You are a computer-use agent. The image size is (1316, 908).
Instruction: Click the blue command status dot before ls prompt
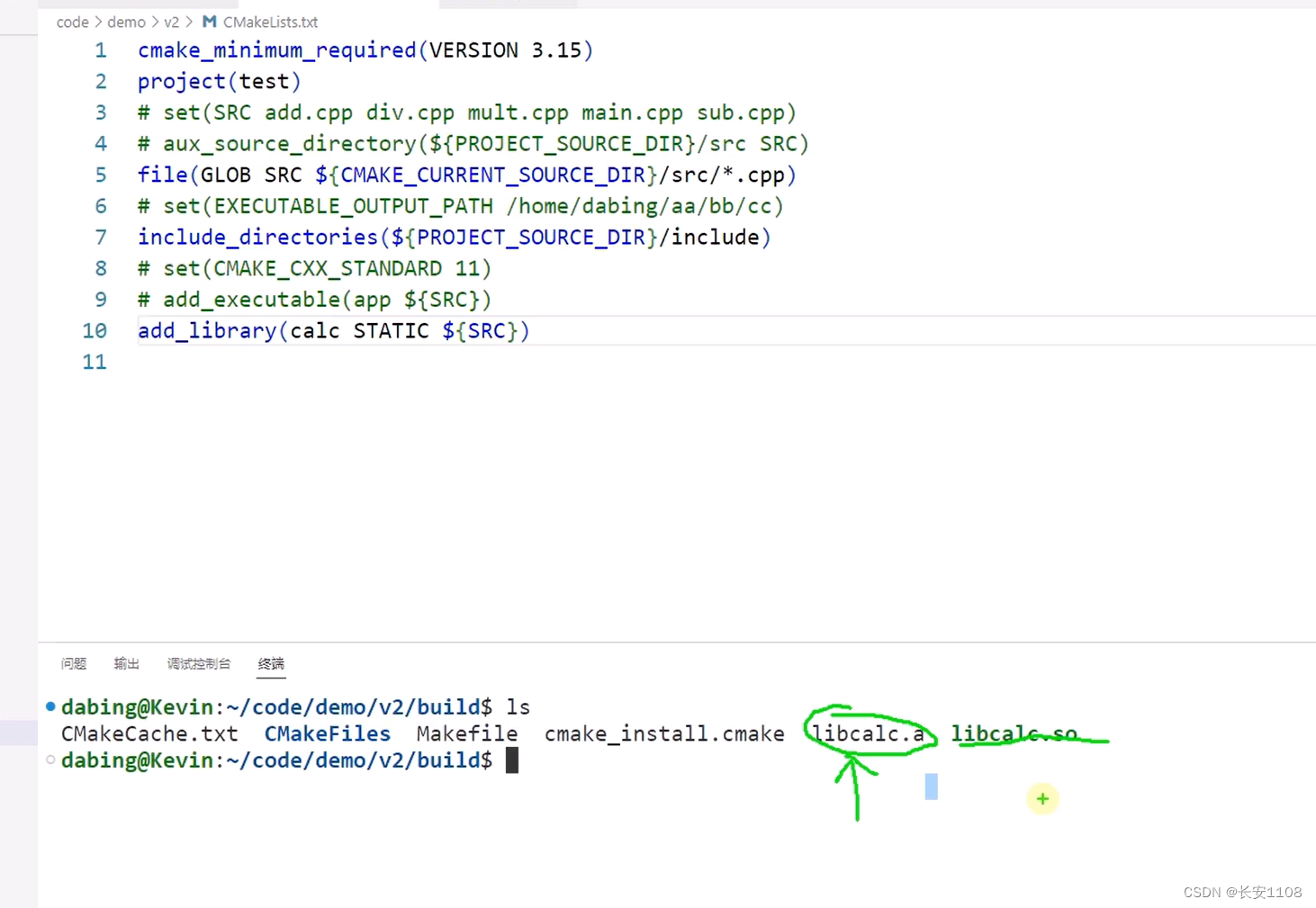click(x=50, y=706)
